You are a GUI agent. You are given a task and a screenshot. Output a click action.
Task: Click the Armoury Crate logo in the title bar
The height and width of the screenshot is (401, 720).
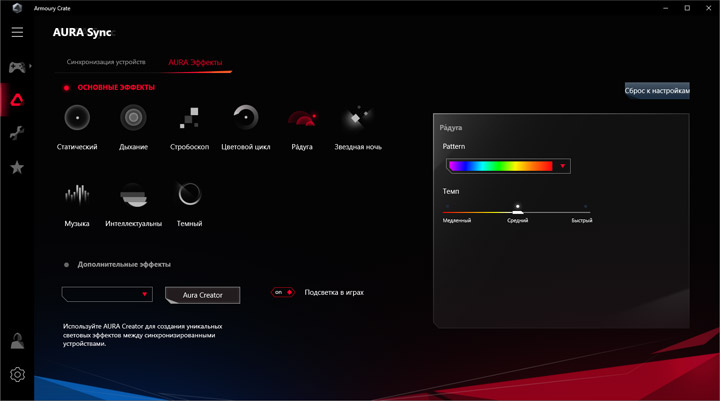17,8
